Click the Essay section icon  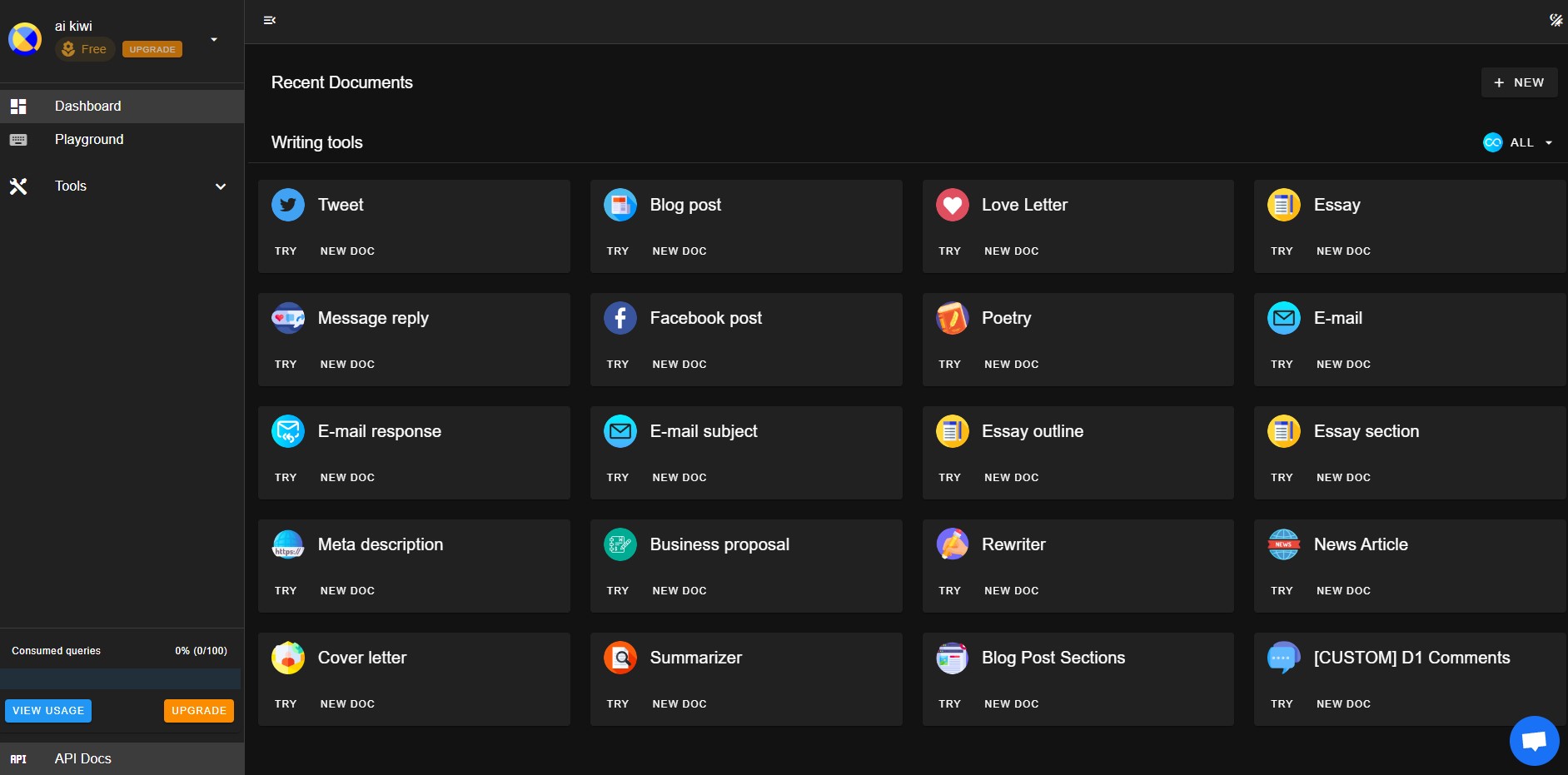[1284, 431]
